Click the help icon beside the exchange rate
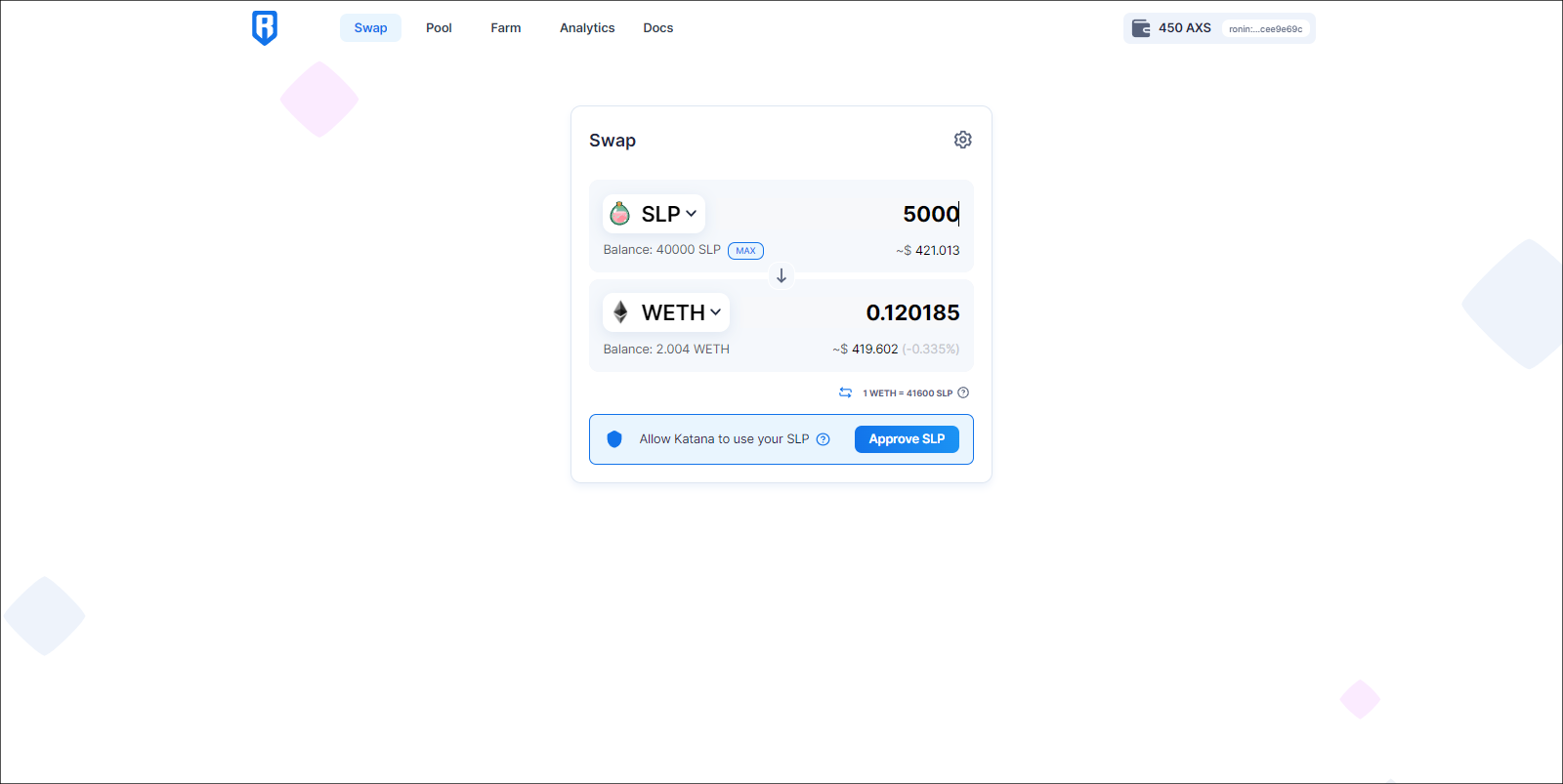 pyautogui.click(x=963, y=392)
